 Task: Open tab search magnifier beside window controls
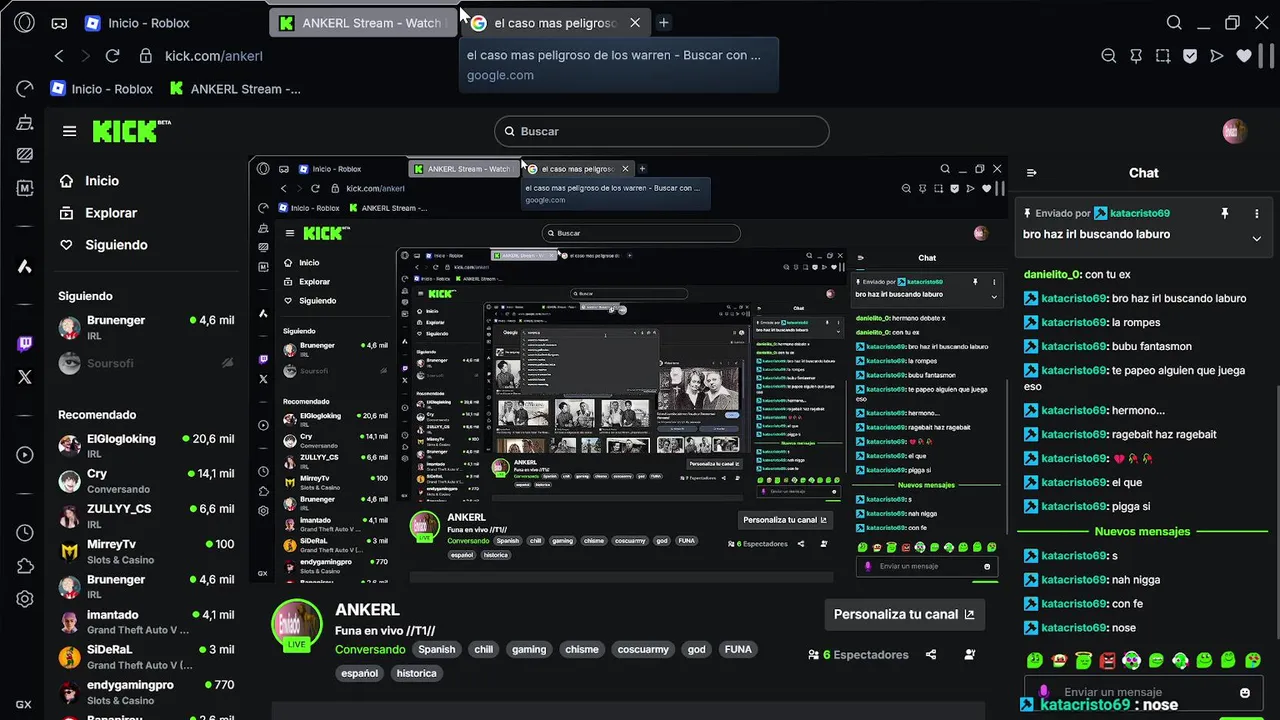pyautogui.click(x=1175, y=22)
